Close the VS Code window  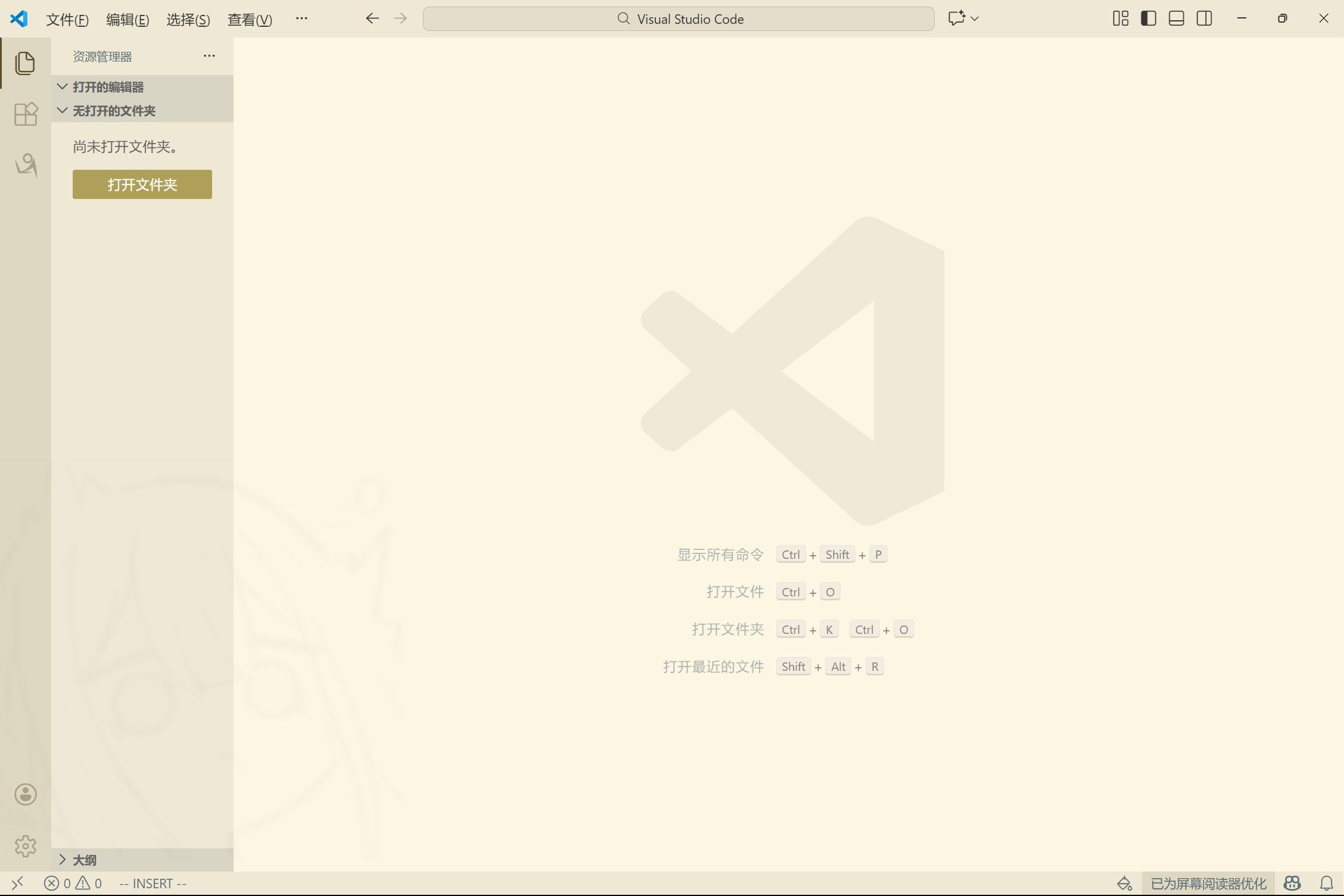[1324, 18]
